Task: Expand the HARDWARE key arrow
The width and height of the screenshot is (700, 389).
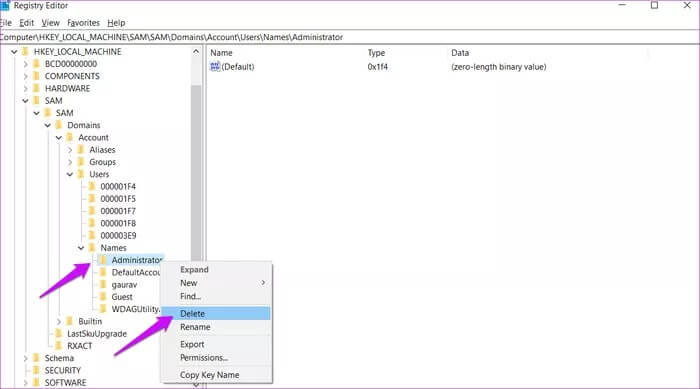Action: coord(25,88)
